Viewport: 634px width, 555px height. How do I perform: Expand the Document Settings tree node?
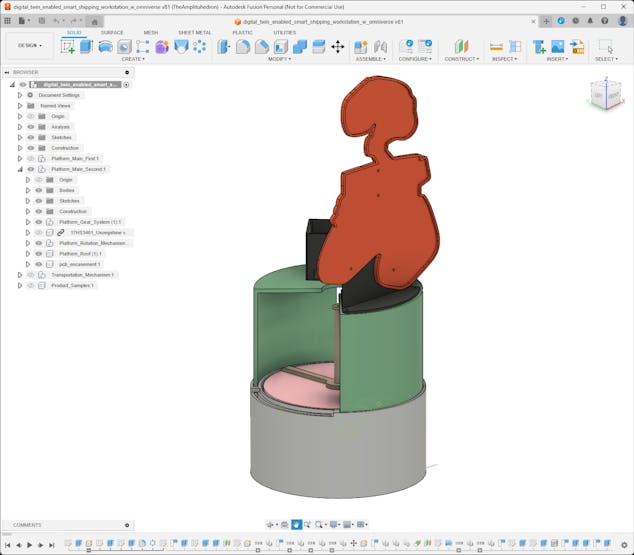point(19,95)
